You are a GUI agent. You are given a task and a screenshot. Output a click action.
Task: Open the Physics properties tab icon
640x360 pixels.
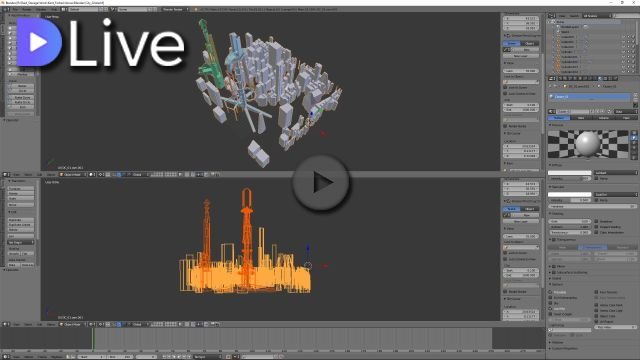[x=615, y=78]
